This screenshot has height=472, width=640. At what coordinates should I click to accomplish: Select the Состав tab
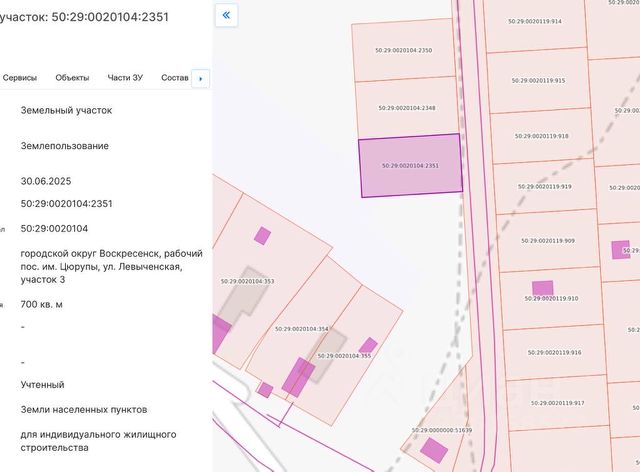click(175, 78)
